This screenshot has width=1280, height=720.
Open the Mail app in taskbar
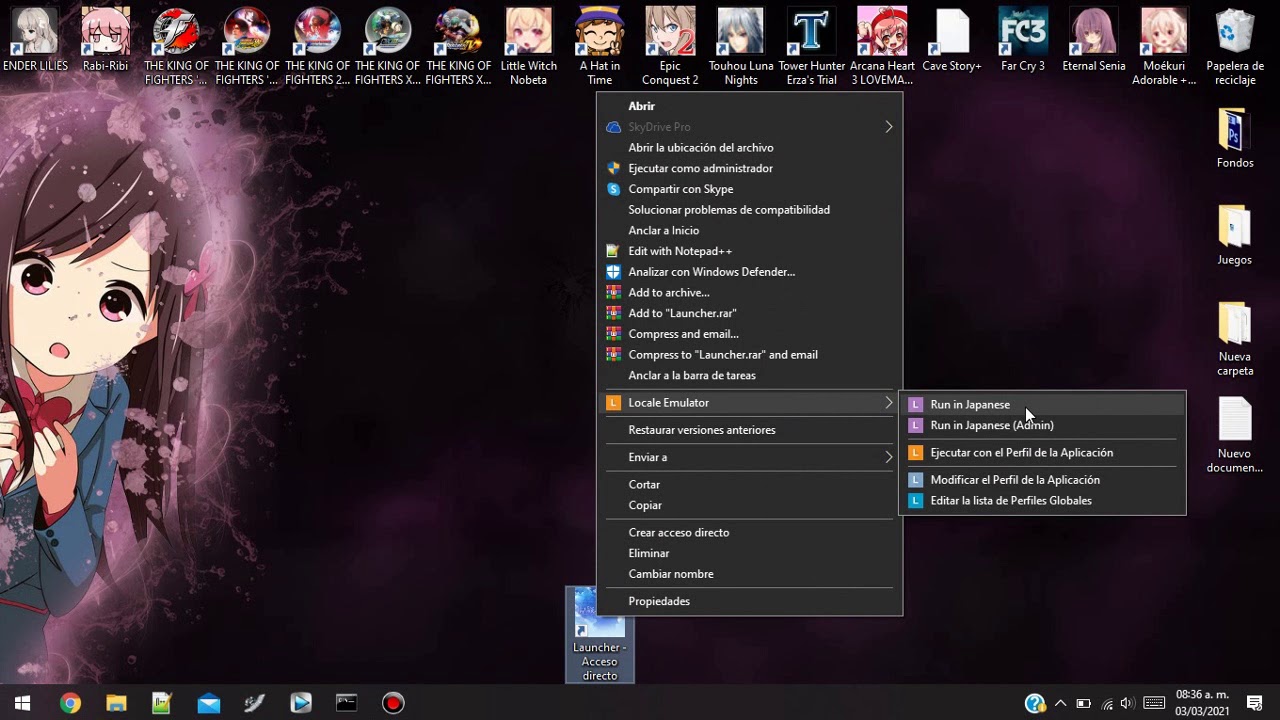pos(208,703)
